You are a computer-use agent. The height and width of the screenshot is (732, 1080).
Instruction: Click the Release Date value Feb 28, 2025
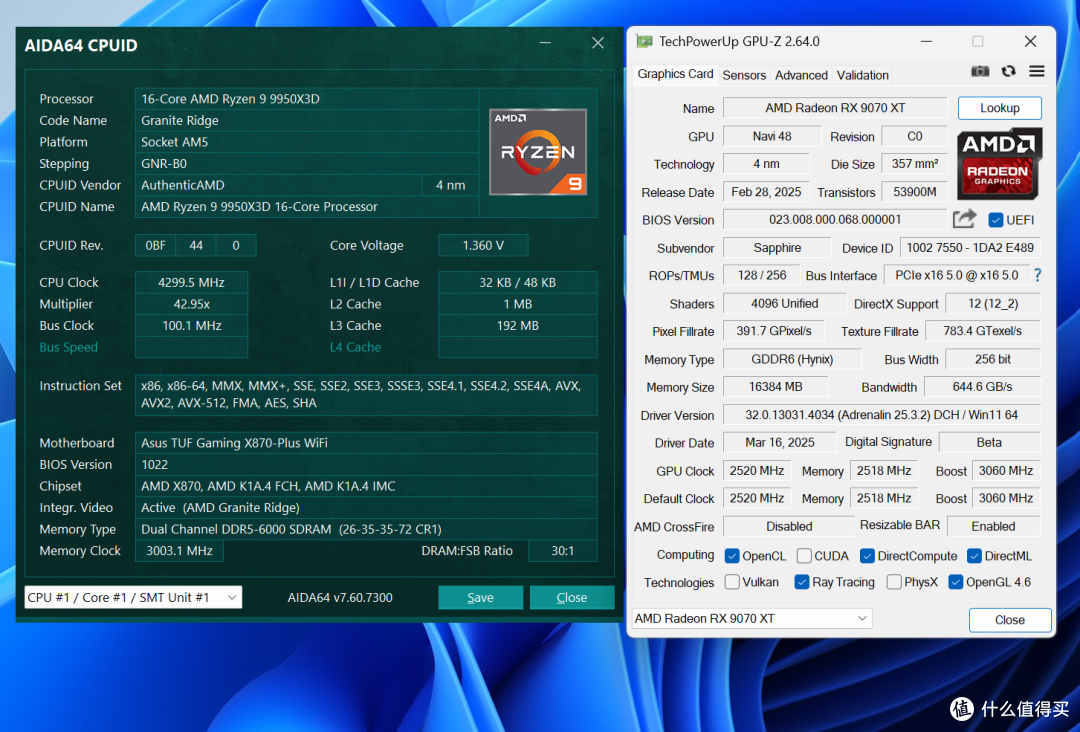click(x=766, y=191)
